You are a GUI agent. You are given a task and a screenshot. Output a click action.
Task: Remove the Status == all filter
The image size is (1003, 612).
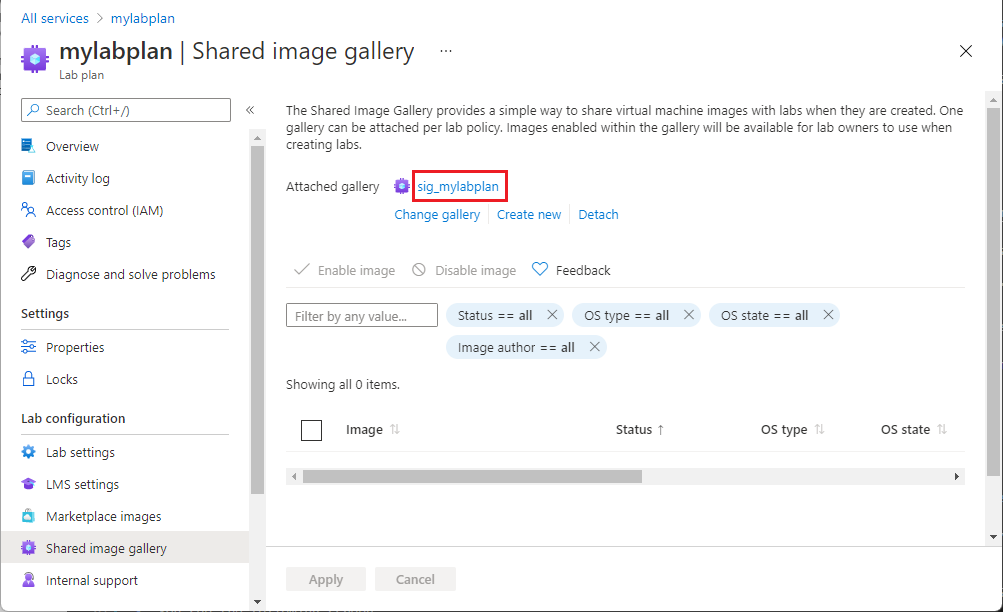pos(552,315)
